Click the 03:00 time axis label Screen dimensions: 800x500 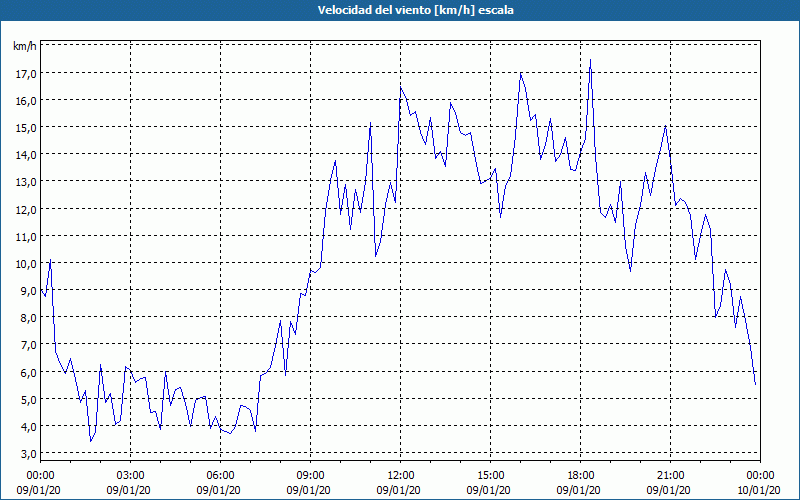[x=131, y=475]
